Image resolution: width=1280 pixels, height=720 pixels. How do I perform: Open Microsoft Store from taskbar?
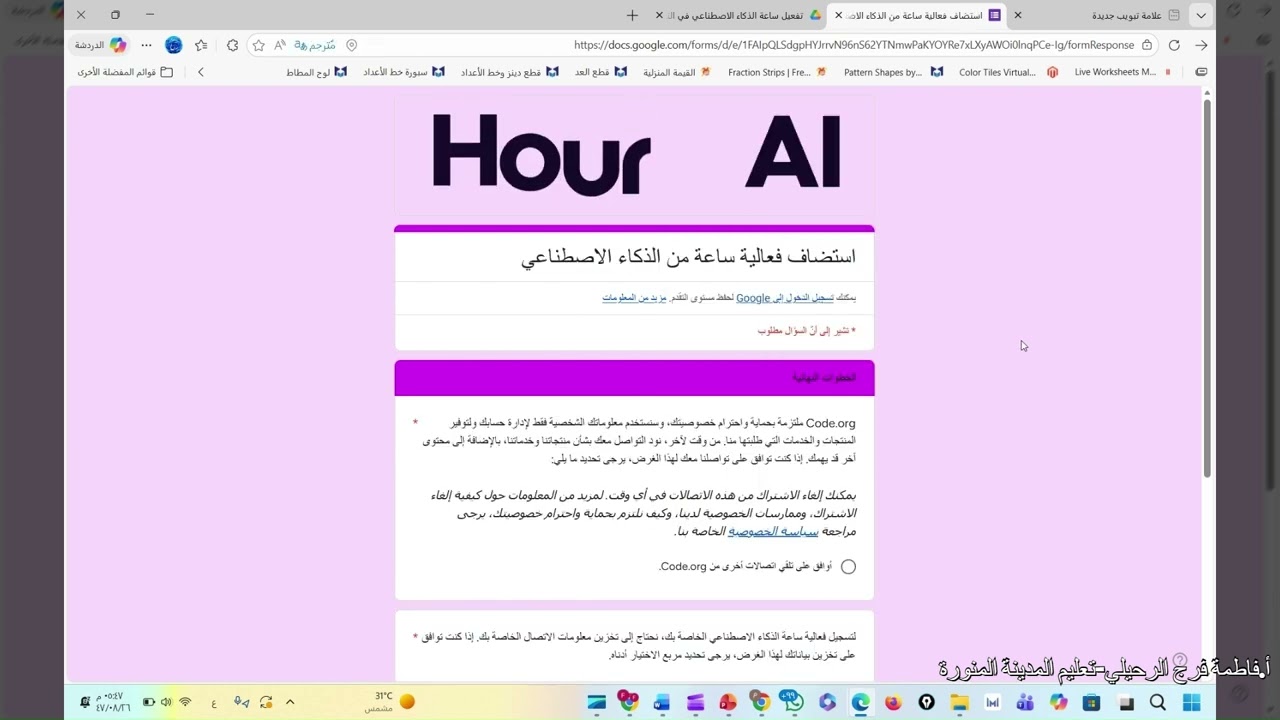point(1091,703)
